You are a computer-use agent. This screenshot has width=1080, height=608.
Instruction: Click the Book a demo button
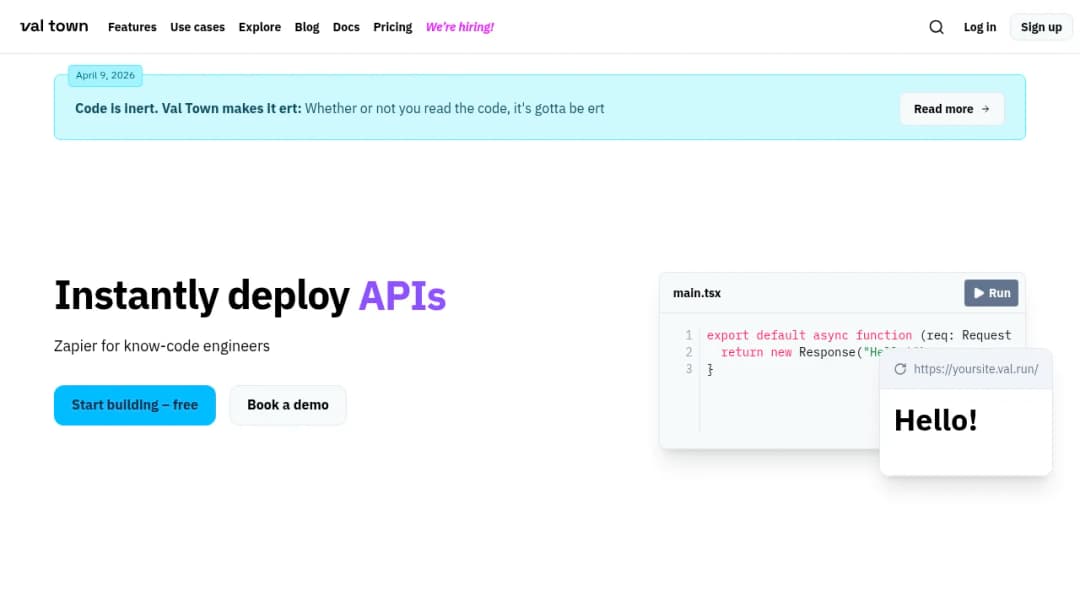click(x=288, y=405)
